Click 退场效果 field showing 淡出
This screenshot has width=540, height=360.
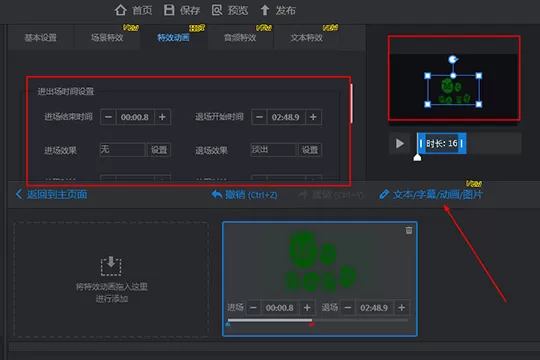tap(273, 150)
